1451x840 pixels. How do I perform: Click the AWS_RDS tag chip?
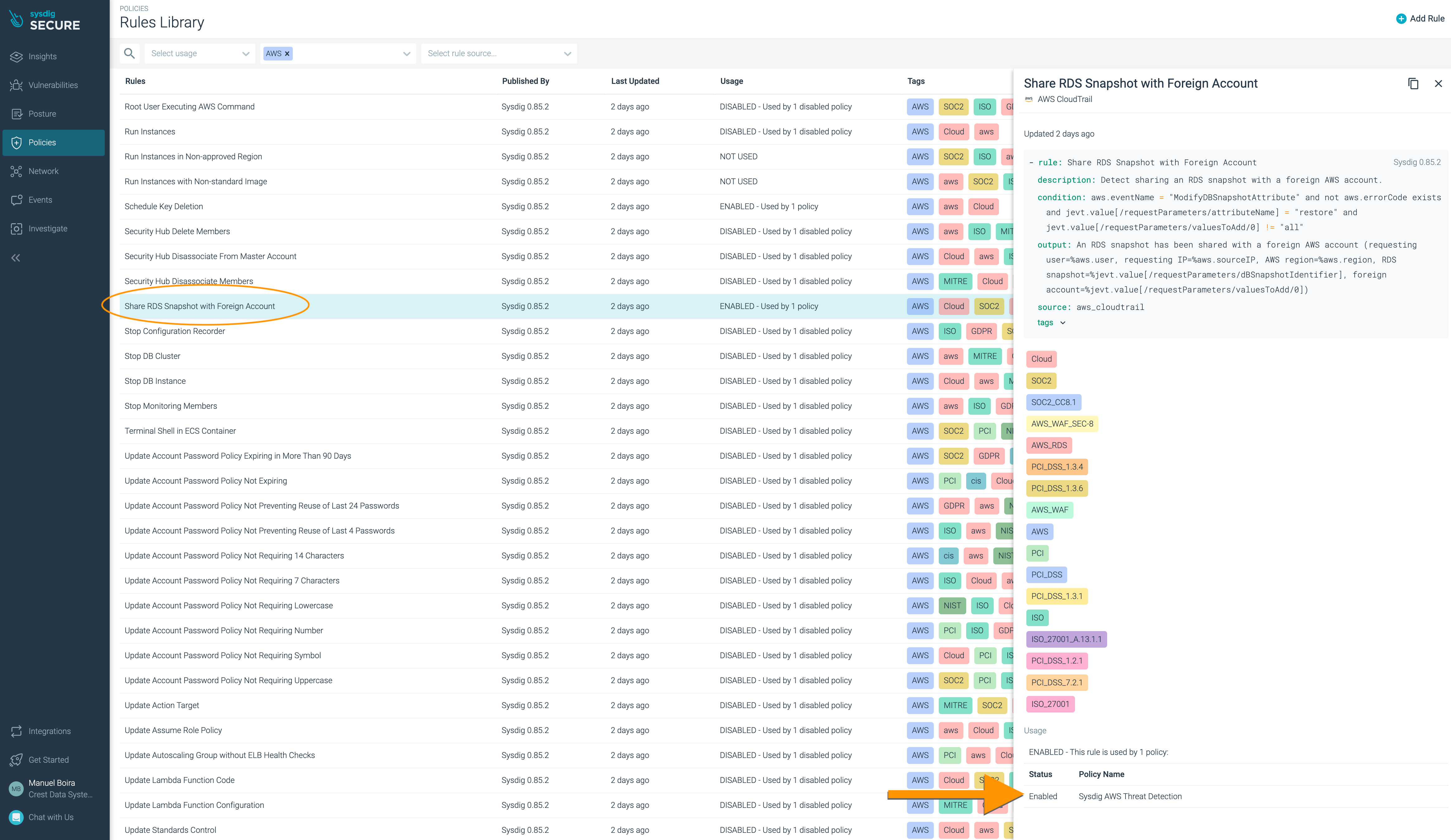(x=1048, y=446)
